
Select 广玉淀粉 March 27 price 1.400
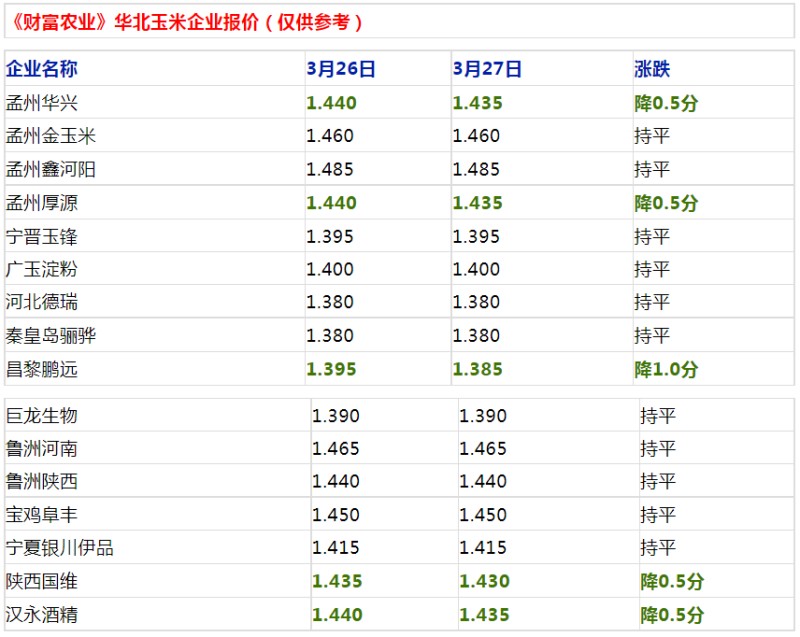(476, 269)
